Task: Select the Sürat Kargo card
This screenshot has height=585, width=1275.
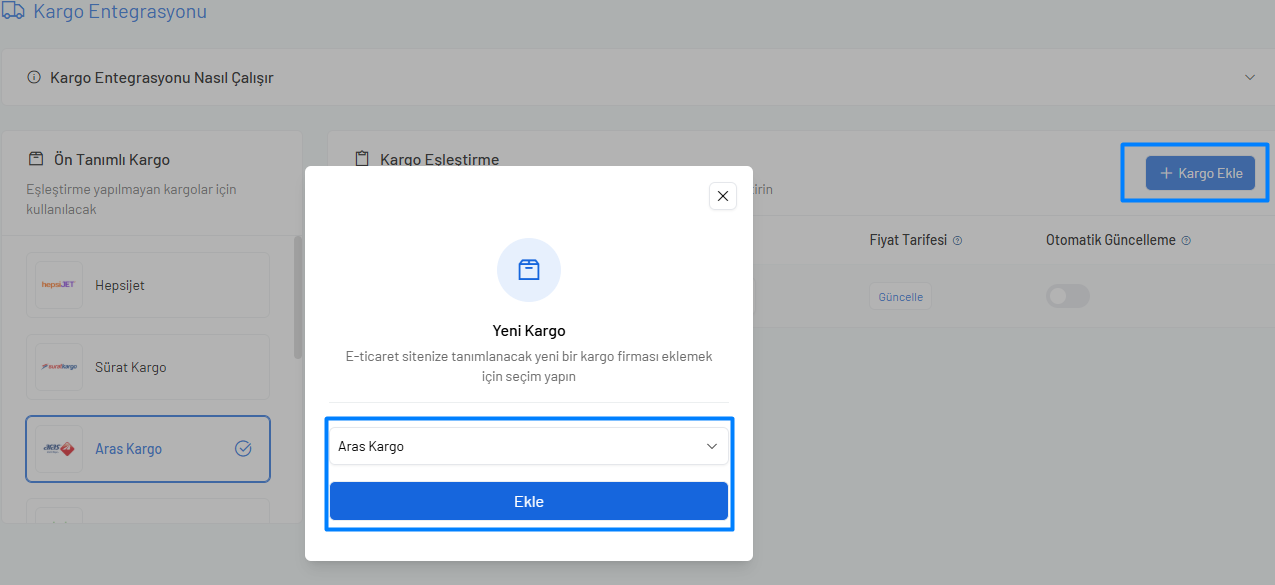Action: [x=148, y=367]
